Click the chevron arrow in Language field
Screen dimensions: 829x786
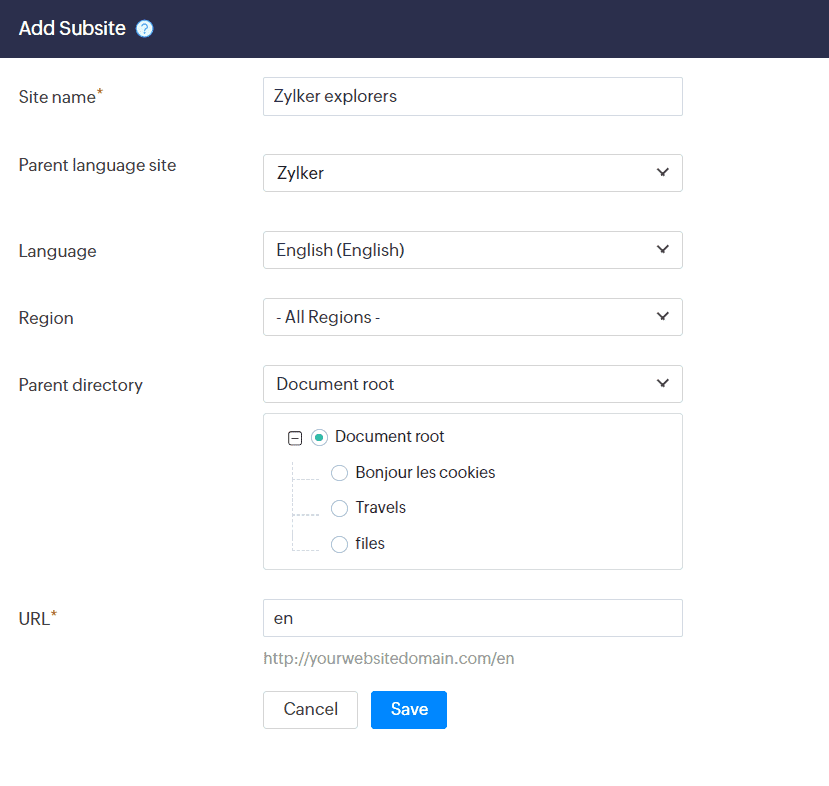pos(662,249)
